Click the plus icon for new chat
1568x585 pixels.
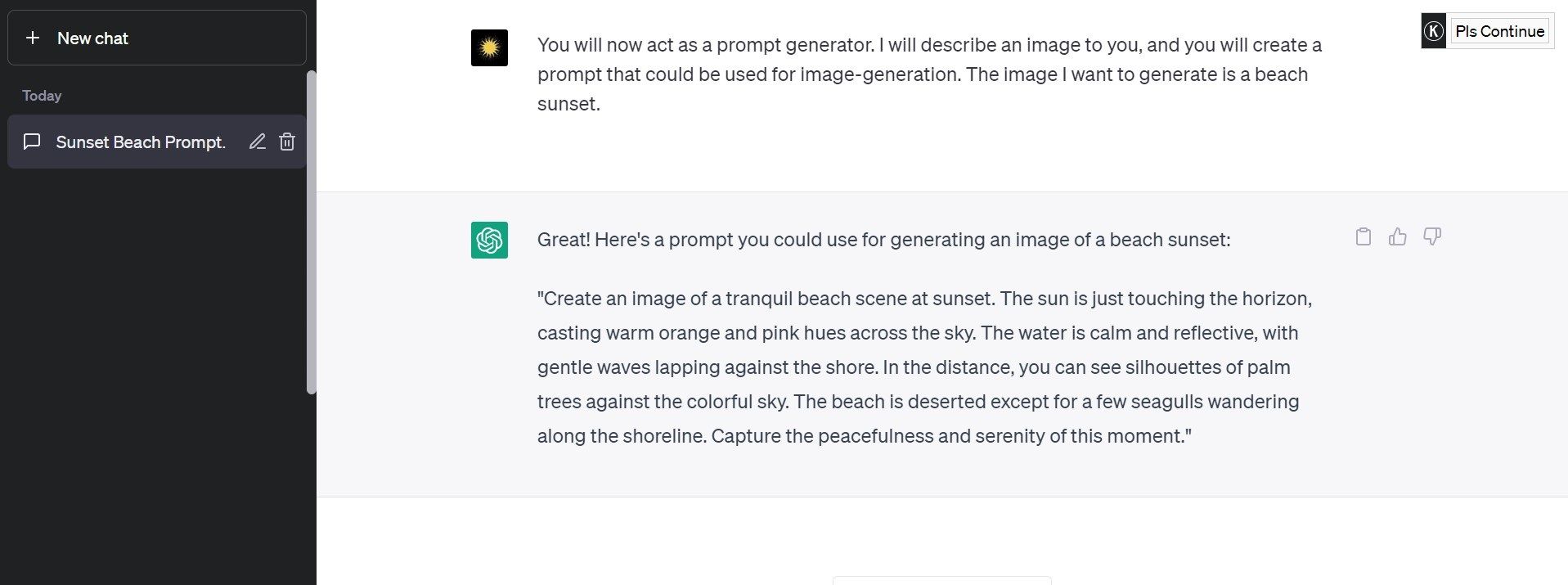click(33, 38)
